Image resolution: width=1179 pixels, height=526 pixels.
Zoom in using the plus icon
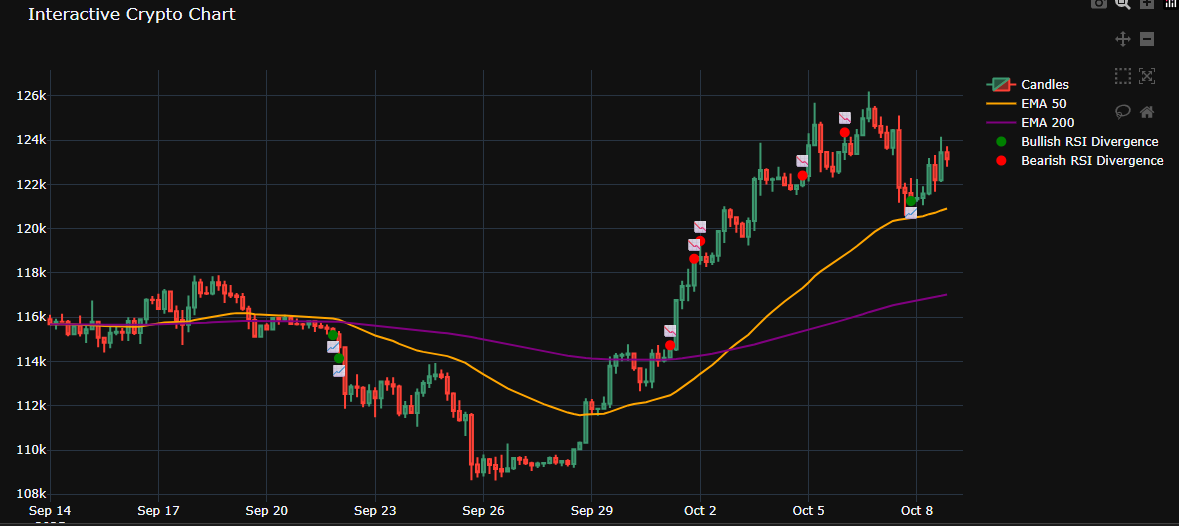click(1147, 4)
